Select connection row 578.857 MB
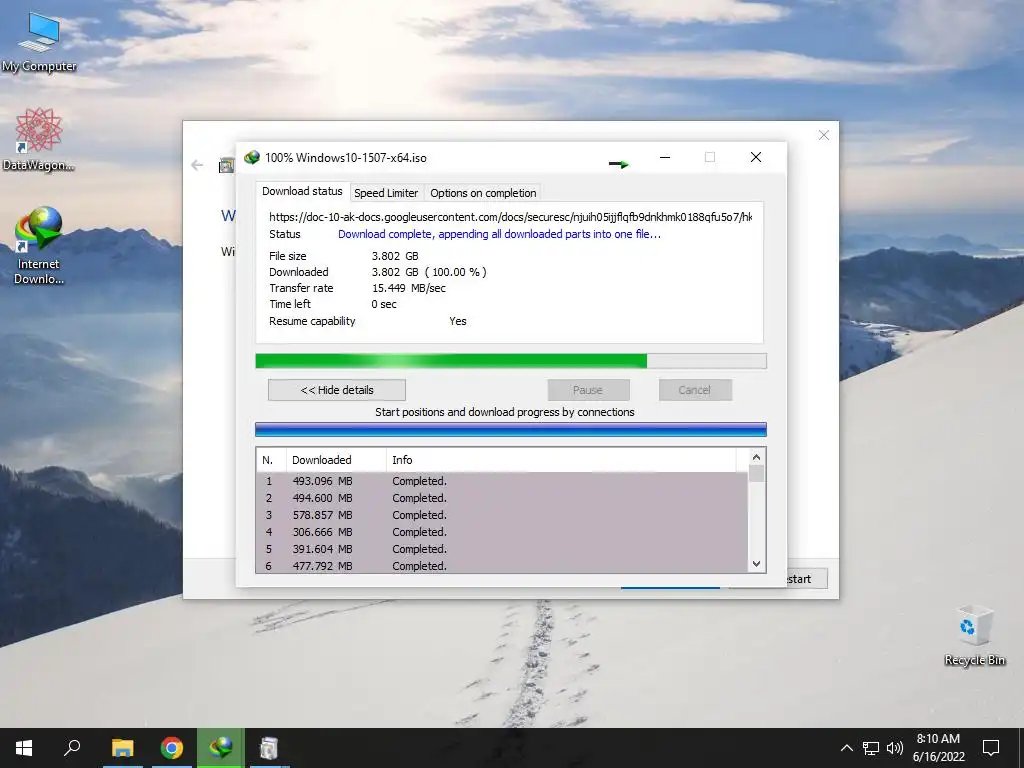The image size is (1024, 768). click(502, 515)
